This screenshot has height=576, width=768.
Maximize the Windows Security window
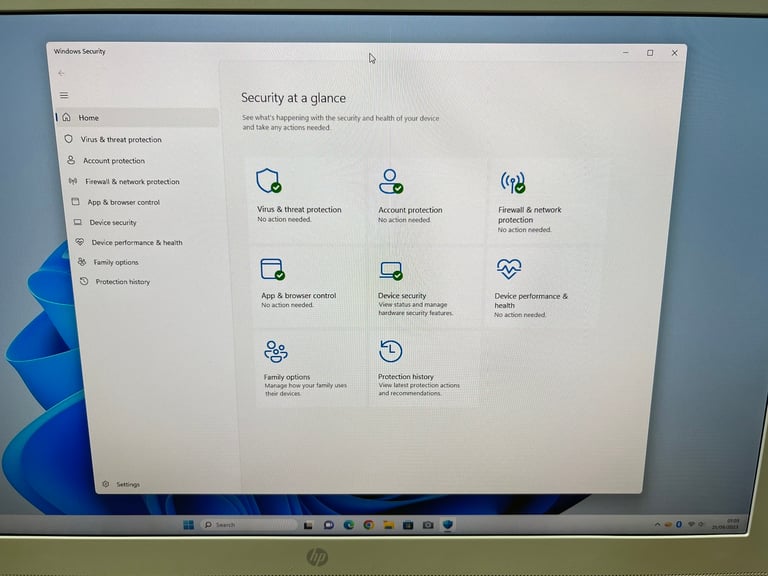click(650, 52)
